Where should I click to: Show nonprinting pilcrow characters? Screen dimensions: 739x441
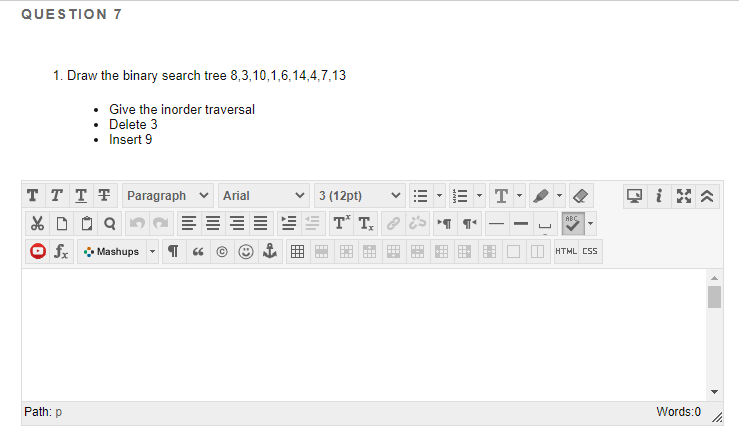[x=173, y=251]
